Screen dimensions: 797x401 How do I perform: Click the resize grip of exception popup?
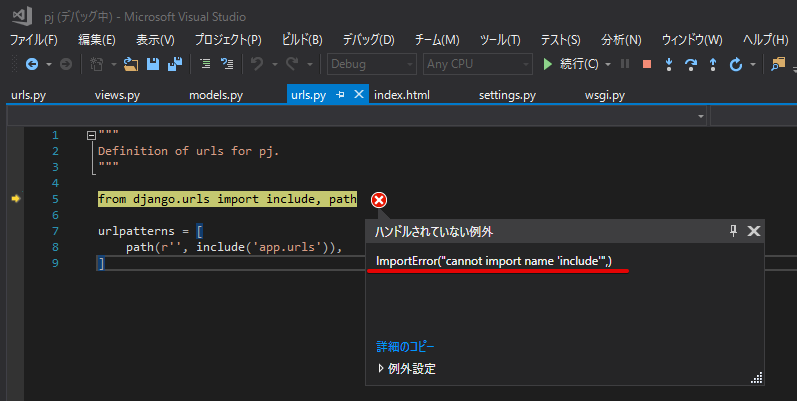[x=756, y=378]
